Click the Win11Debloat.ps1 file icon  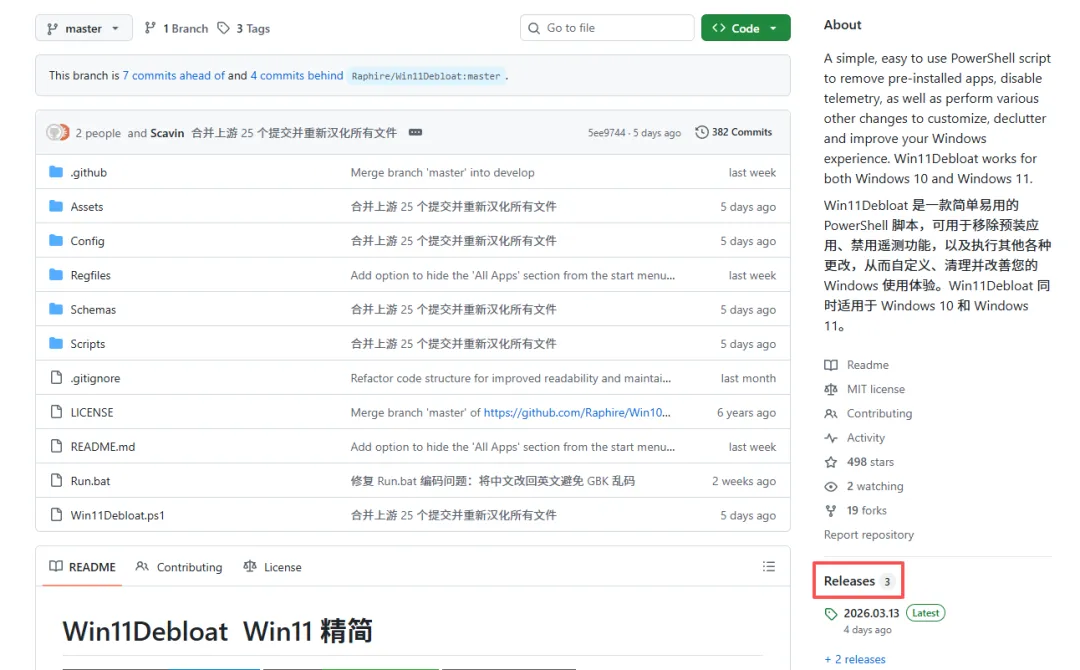point(56,514)
